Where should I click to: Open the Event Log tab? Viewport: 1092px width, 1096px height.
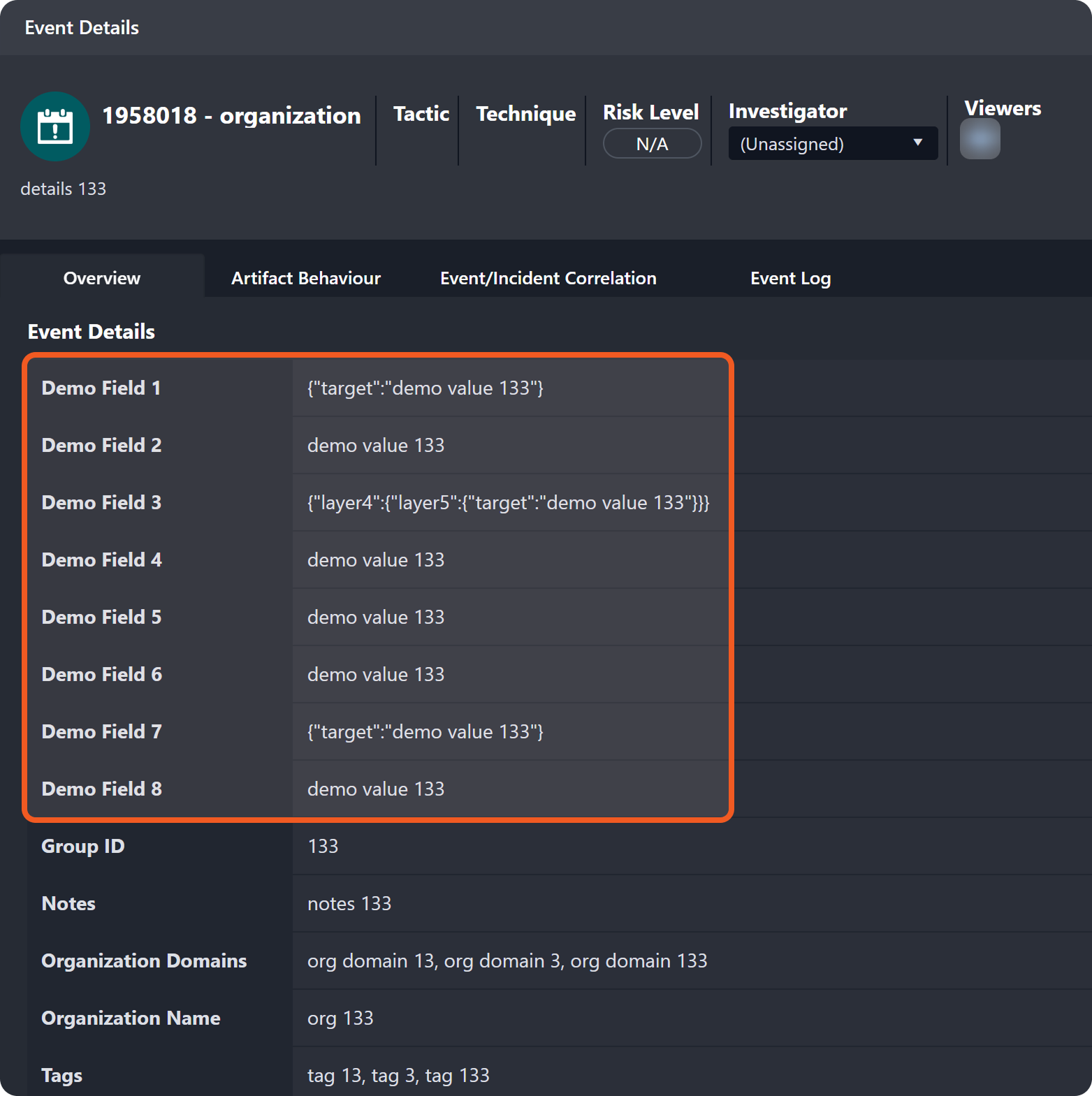click(790, 278)
